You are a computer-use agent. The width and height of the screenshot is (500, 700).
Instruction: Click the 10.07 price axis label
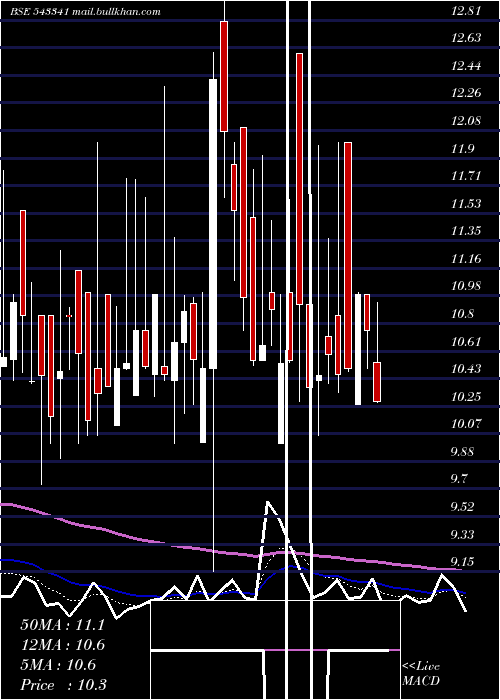tap(466, 424)
